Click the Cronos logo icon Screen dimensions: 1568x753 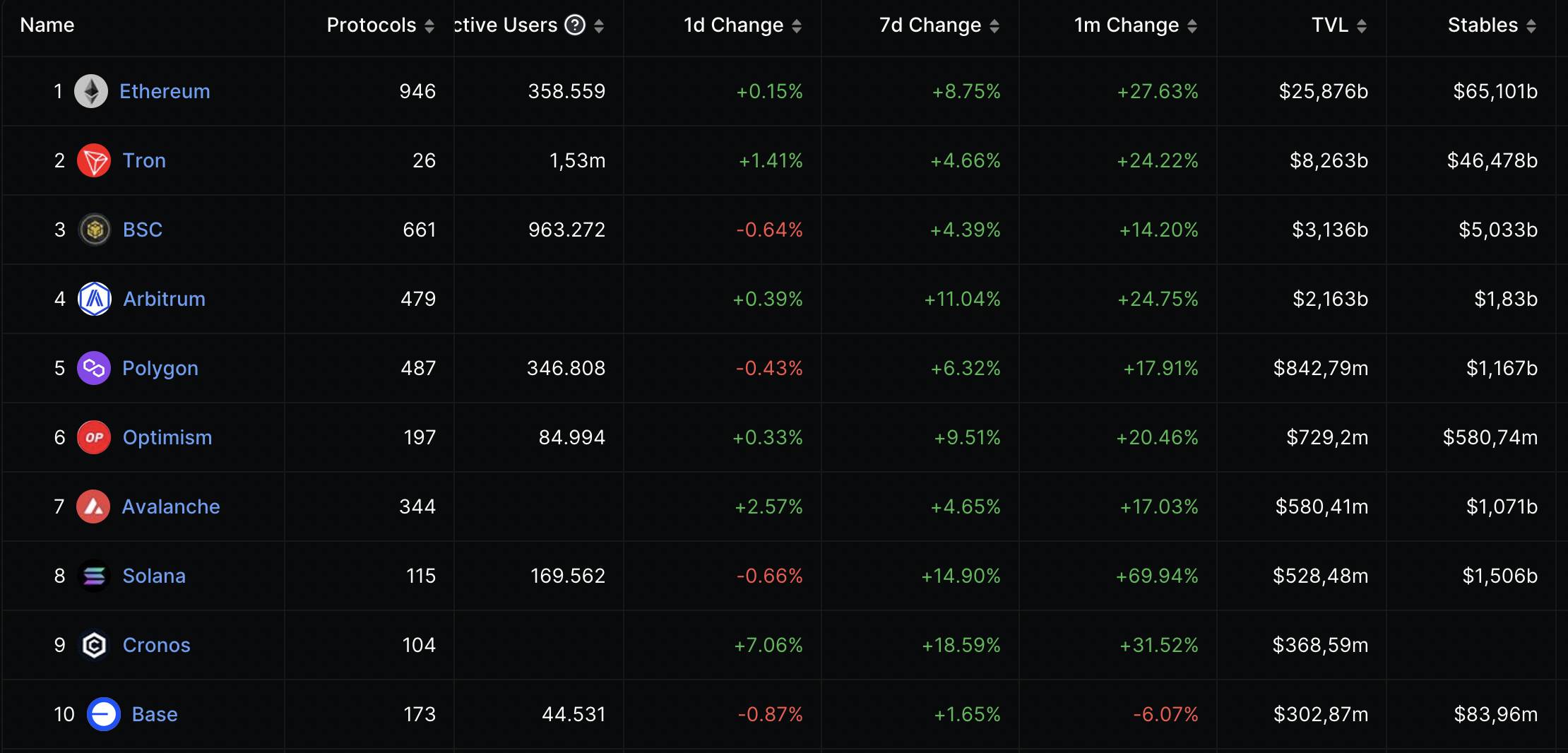tap(94, 645)
